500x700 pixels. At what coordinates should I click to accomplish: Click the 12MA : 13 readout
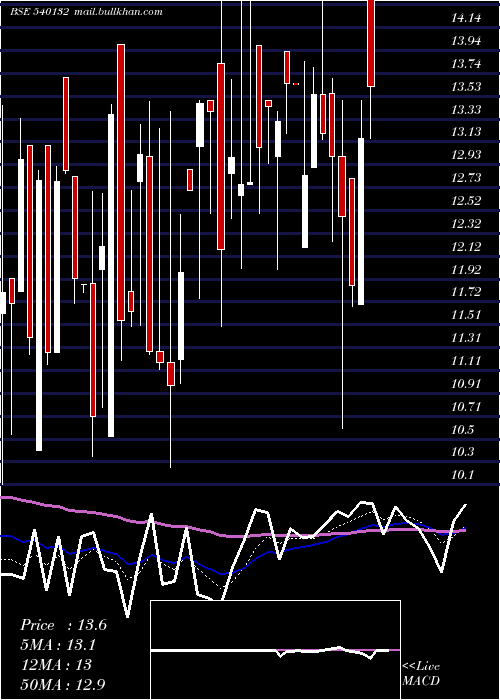pos(56,665)
